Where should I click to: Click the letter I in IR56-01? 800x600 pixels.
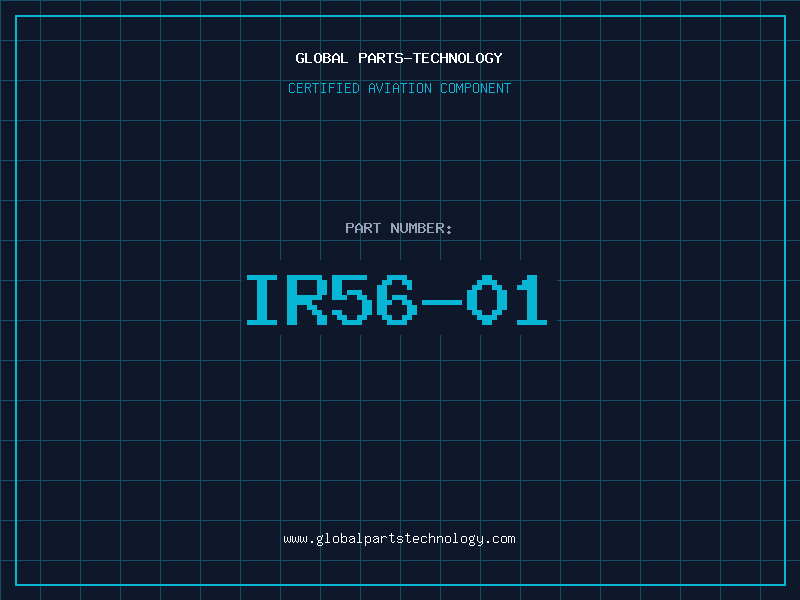264,300
